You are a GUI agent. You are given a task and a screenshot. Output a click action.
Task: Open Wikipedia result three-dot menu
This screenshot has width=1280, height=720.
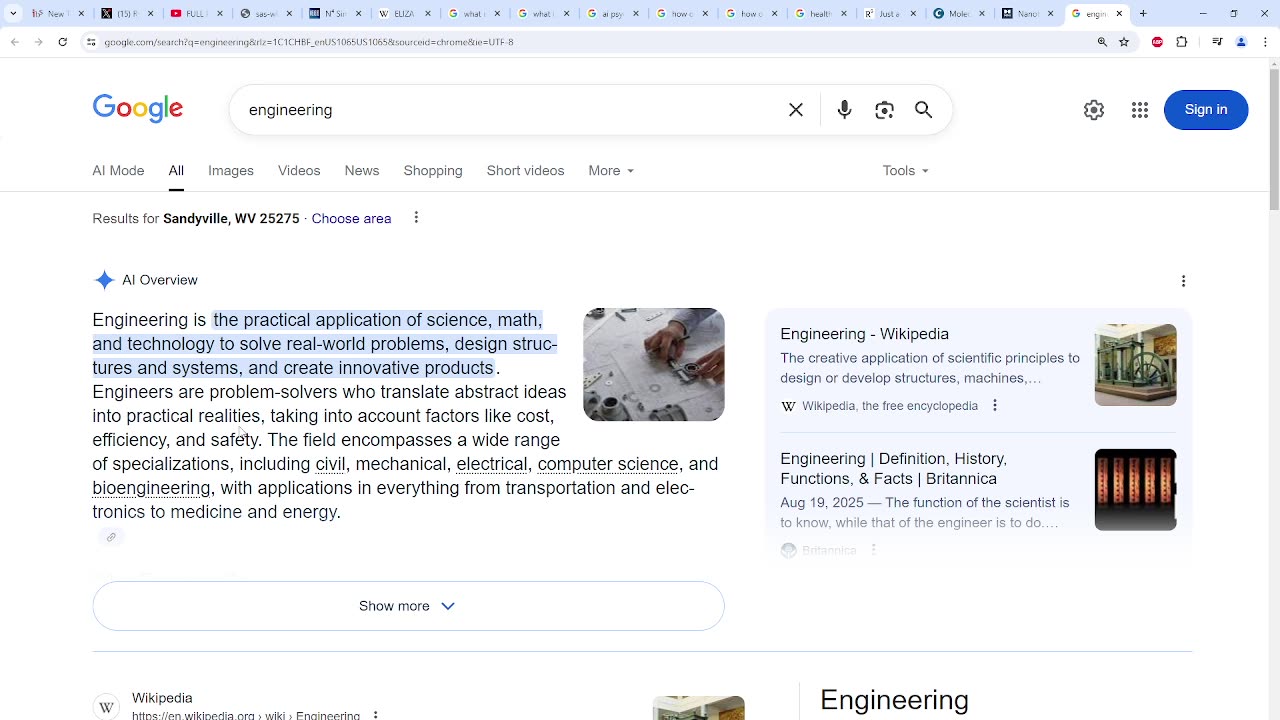(x=376, y=715)
